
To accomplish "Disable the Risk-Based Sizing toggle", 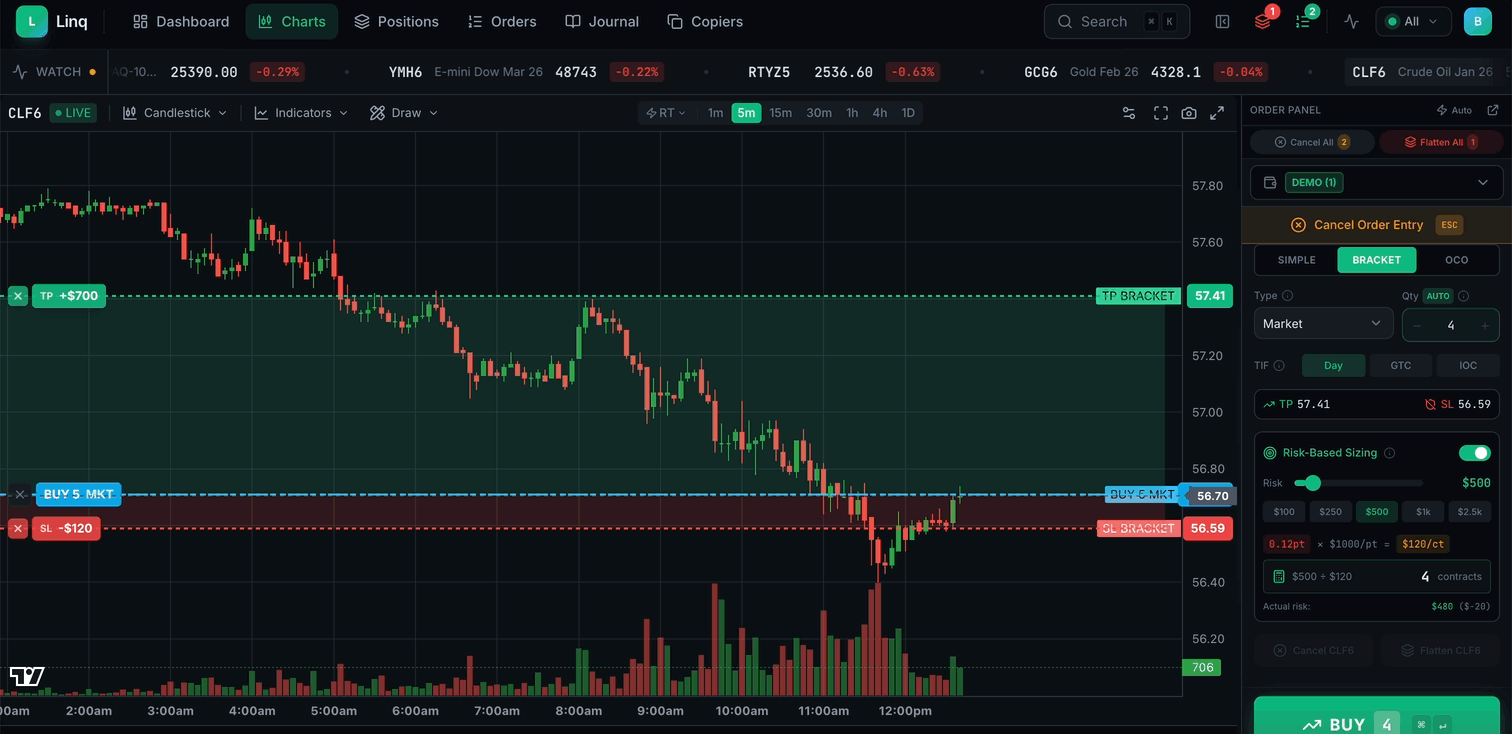I will coord(1475,452).
